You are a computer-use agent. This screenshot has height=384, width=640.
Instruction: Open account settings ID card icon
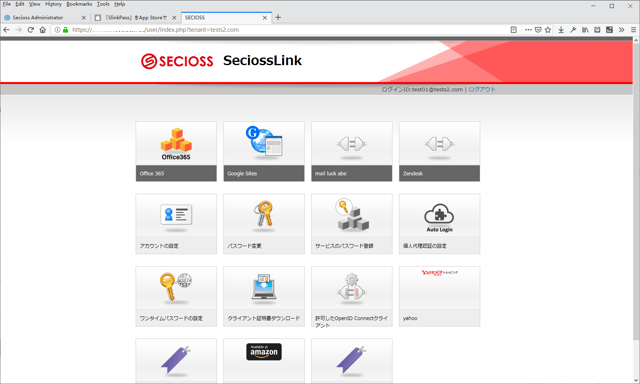click(x=176, y=215)
